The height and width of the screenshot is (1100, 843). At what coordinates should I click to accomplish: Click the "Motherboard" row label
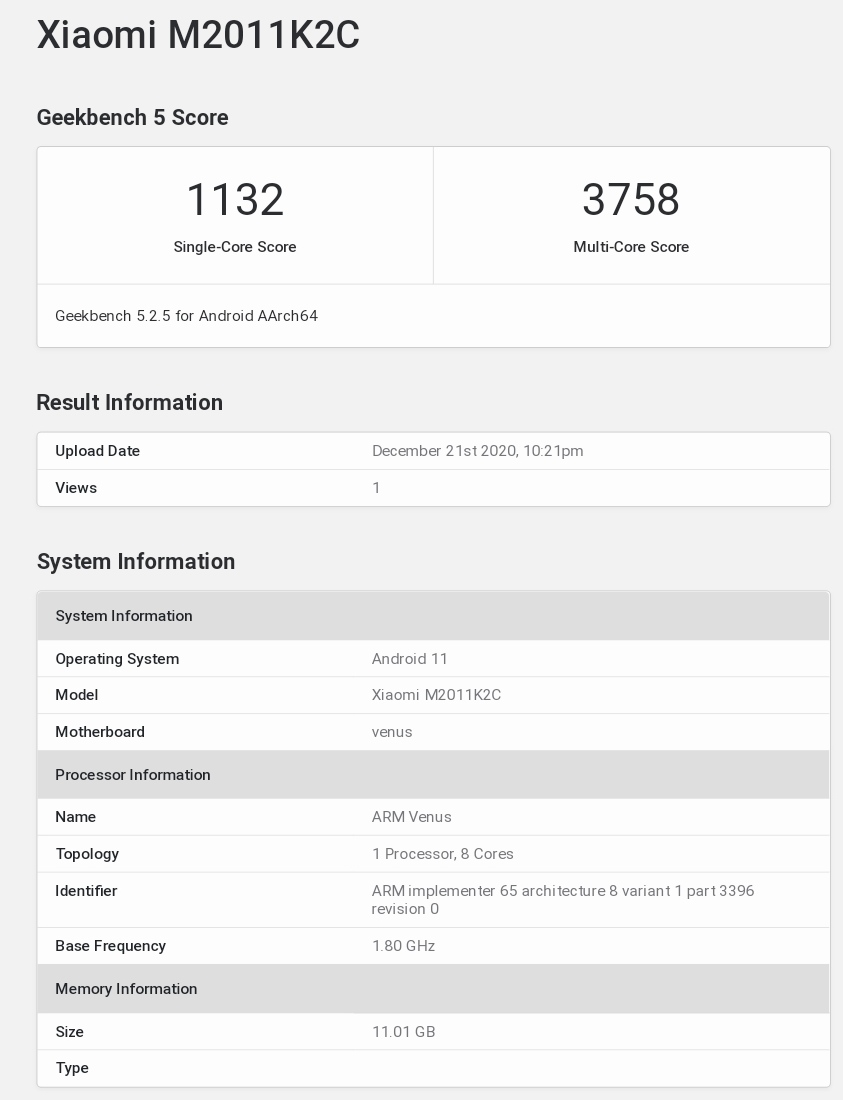(x=100, y=732)
